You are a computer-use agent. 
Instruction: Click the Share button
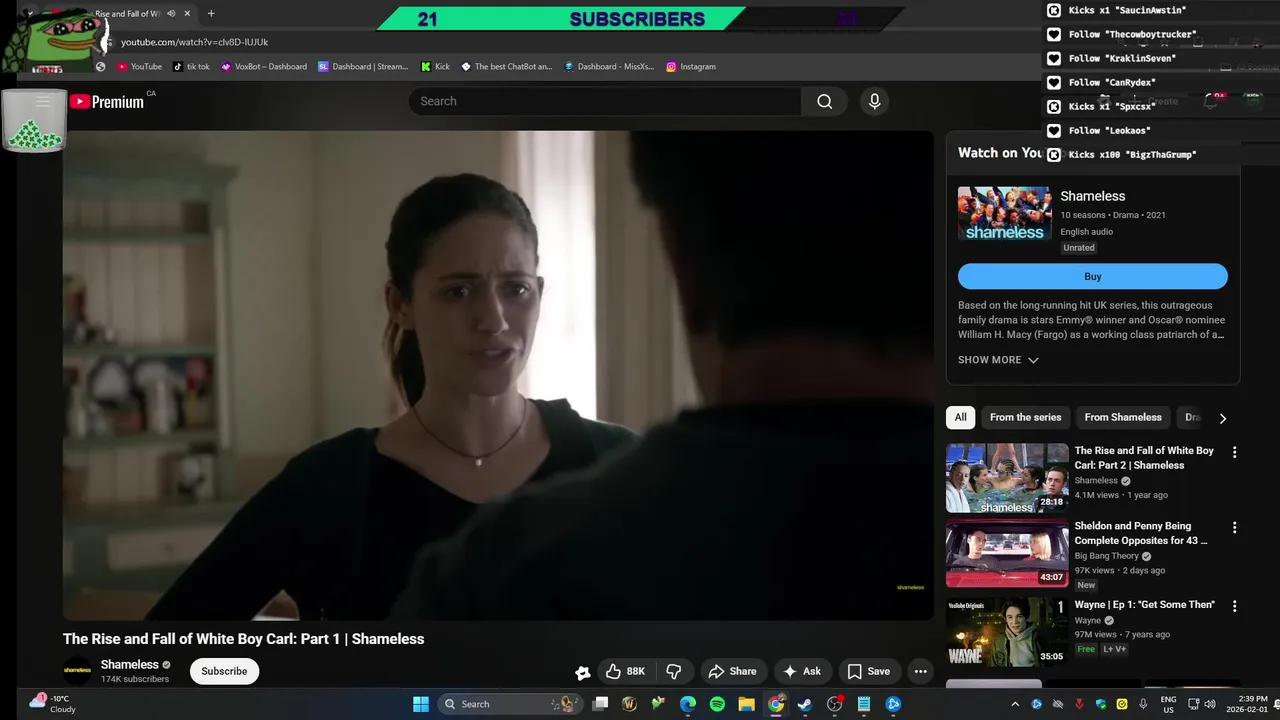(733, 671)
